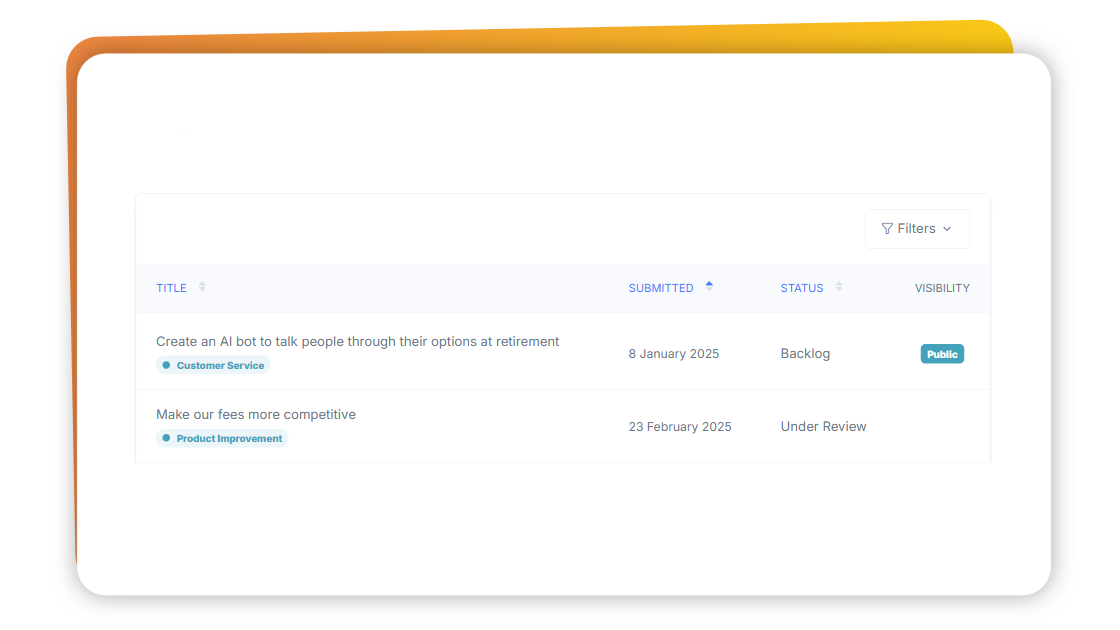
Task: Click the blue dot inside the Product Improvement tag
Action: [166, 438]
